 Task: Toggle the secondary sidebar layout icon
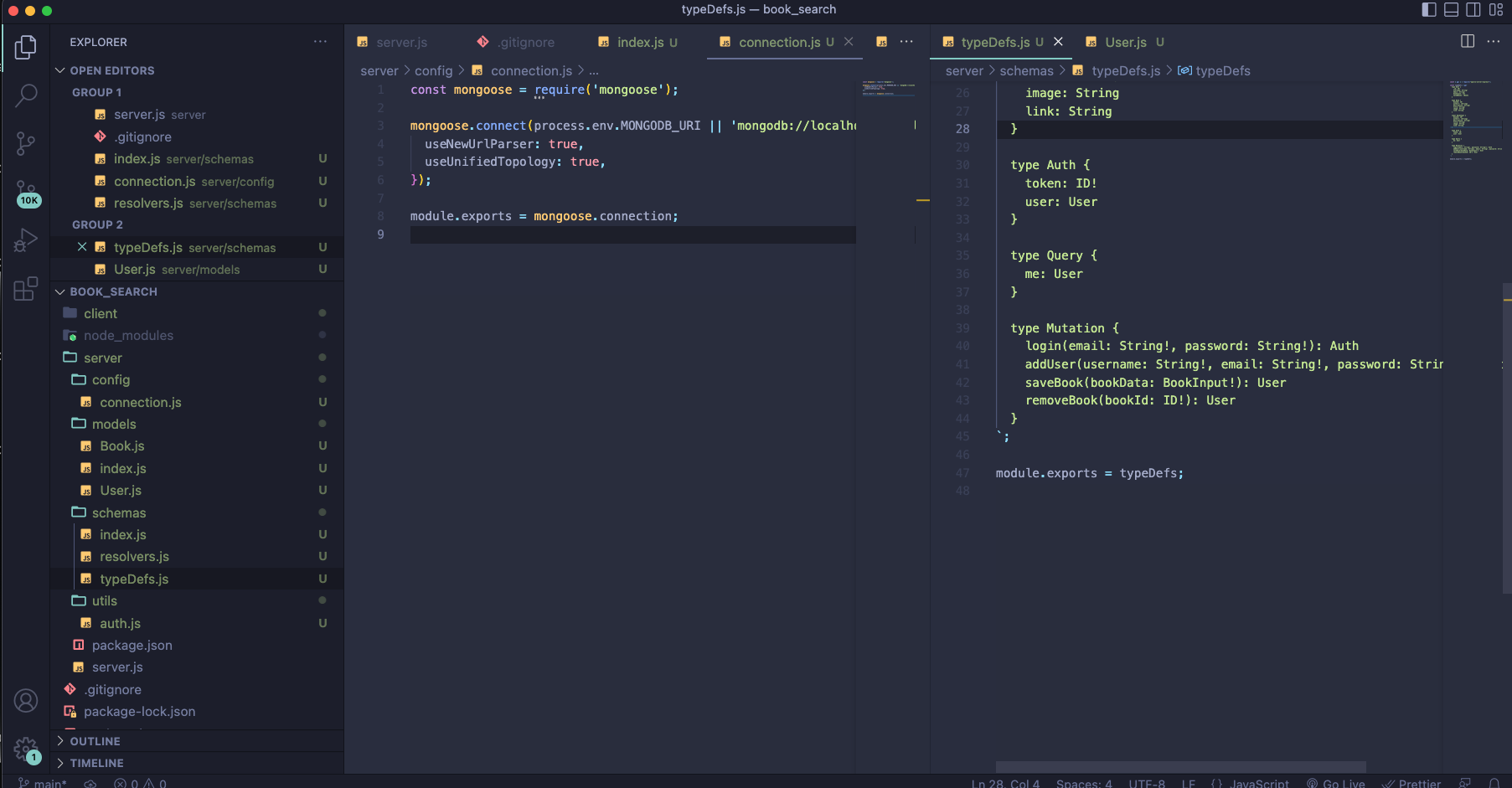pos(1473,9)
